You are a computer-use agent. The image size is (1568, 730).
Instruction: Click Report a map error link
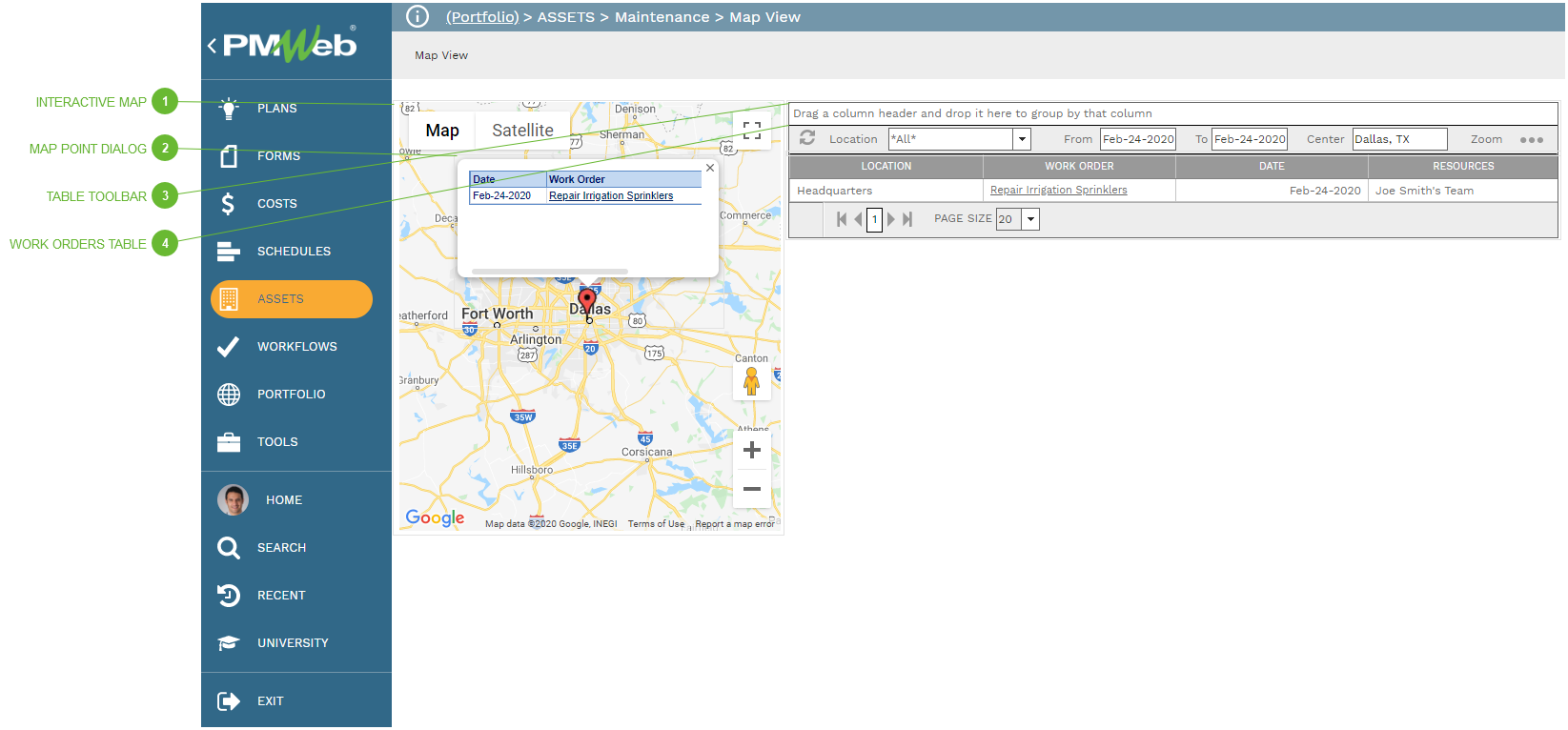tap(735, 524)
